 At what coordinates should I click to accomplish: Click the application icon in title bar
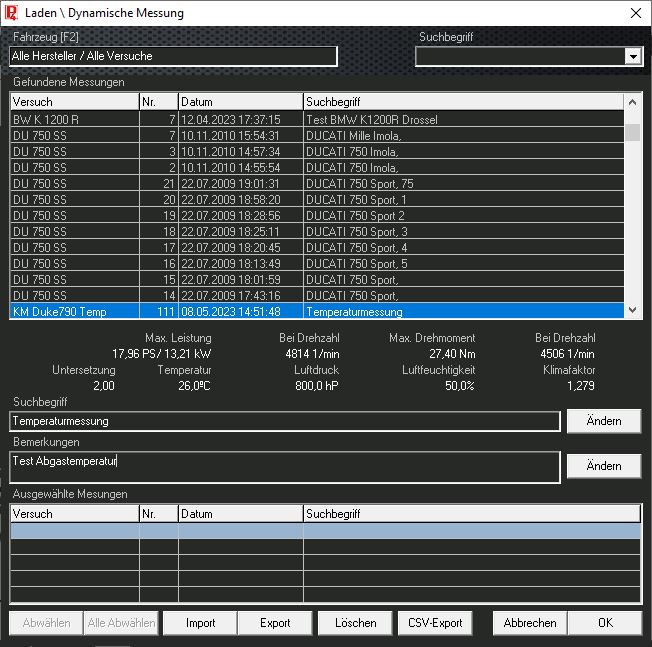[13, 13]
